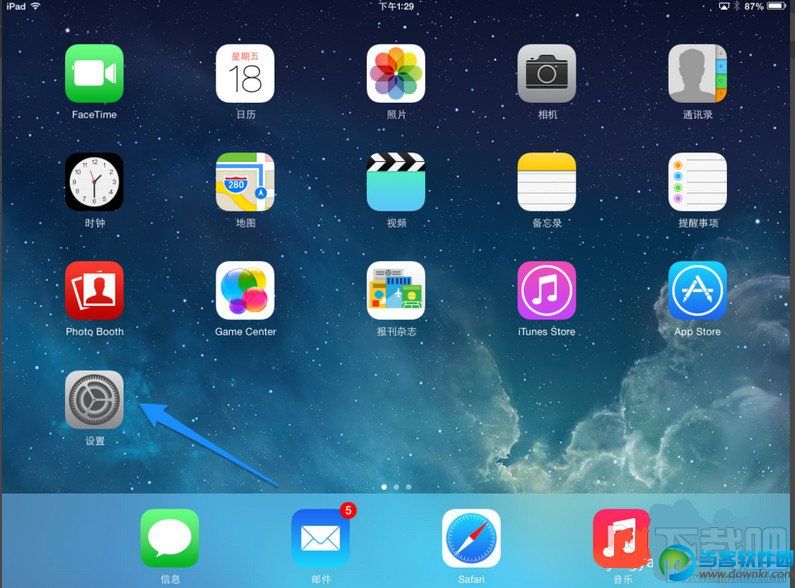Viewport: 795px width, 588px height.
Task: Launch the Photos app with the flower icon
Action: click(396, 74)
